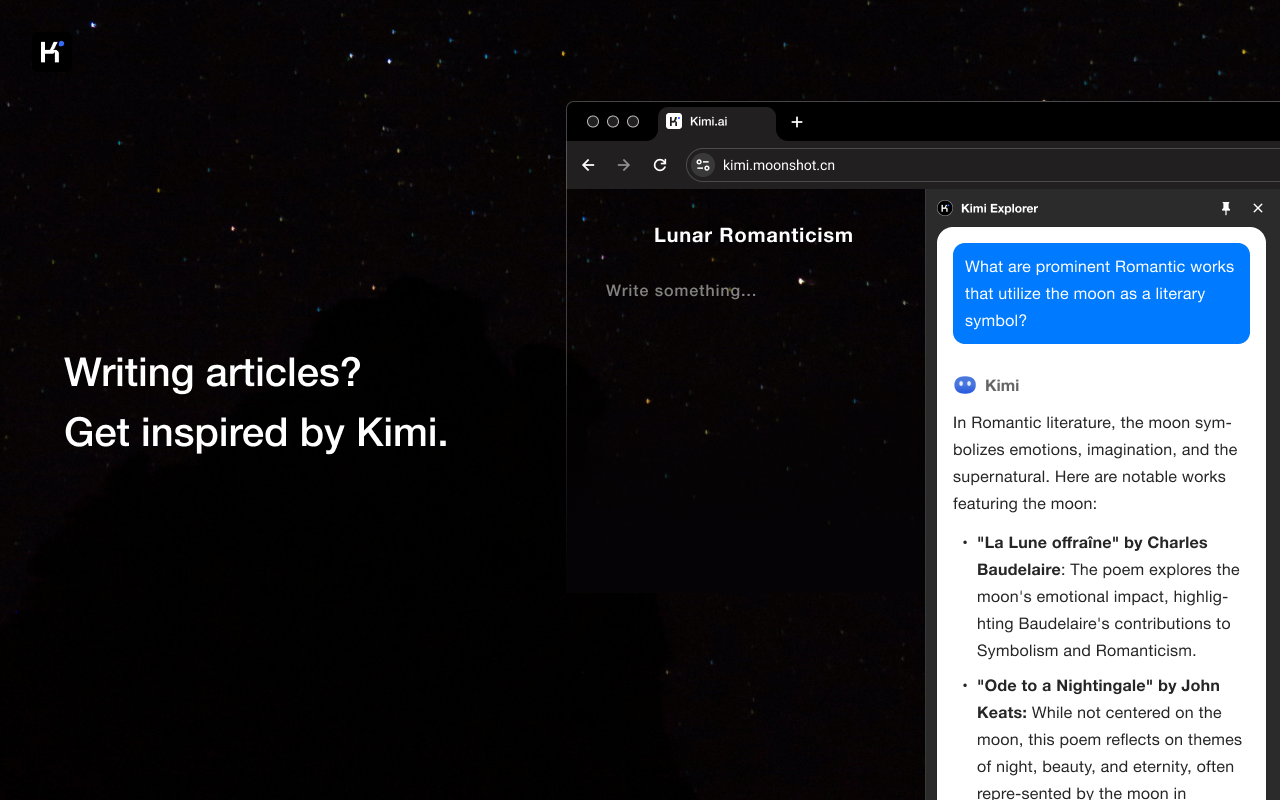The height and width of the screenshot is (800, 1280).
Task: Click the red window close dot
Action: click(x=593, y=122)
